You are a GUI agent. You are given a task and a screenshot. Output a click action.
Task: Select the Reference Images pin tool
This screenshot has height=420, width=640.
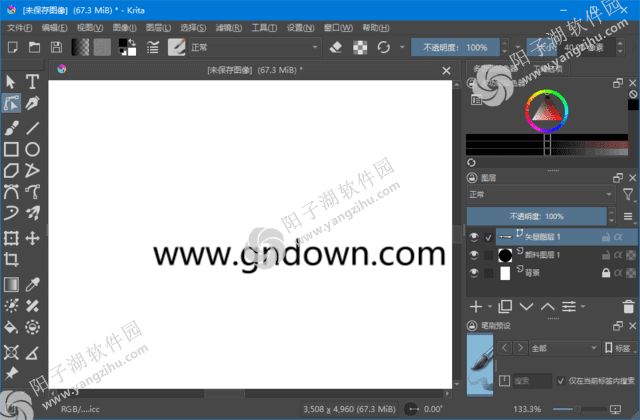tap(11, 373)
